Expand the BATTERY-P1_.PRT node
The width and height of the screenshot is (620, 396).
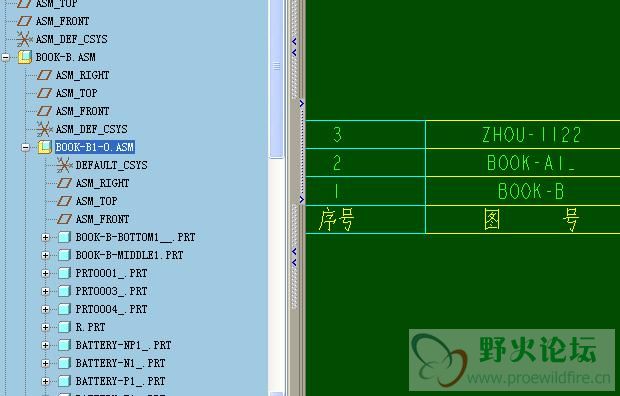coord(45,381)
